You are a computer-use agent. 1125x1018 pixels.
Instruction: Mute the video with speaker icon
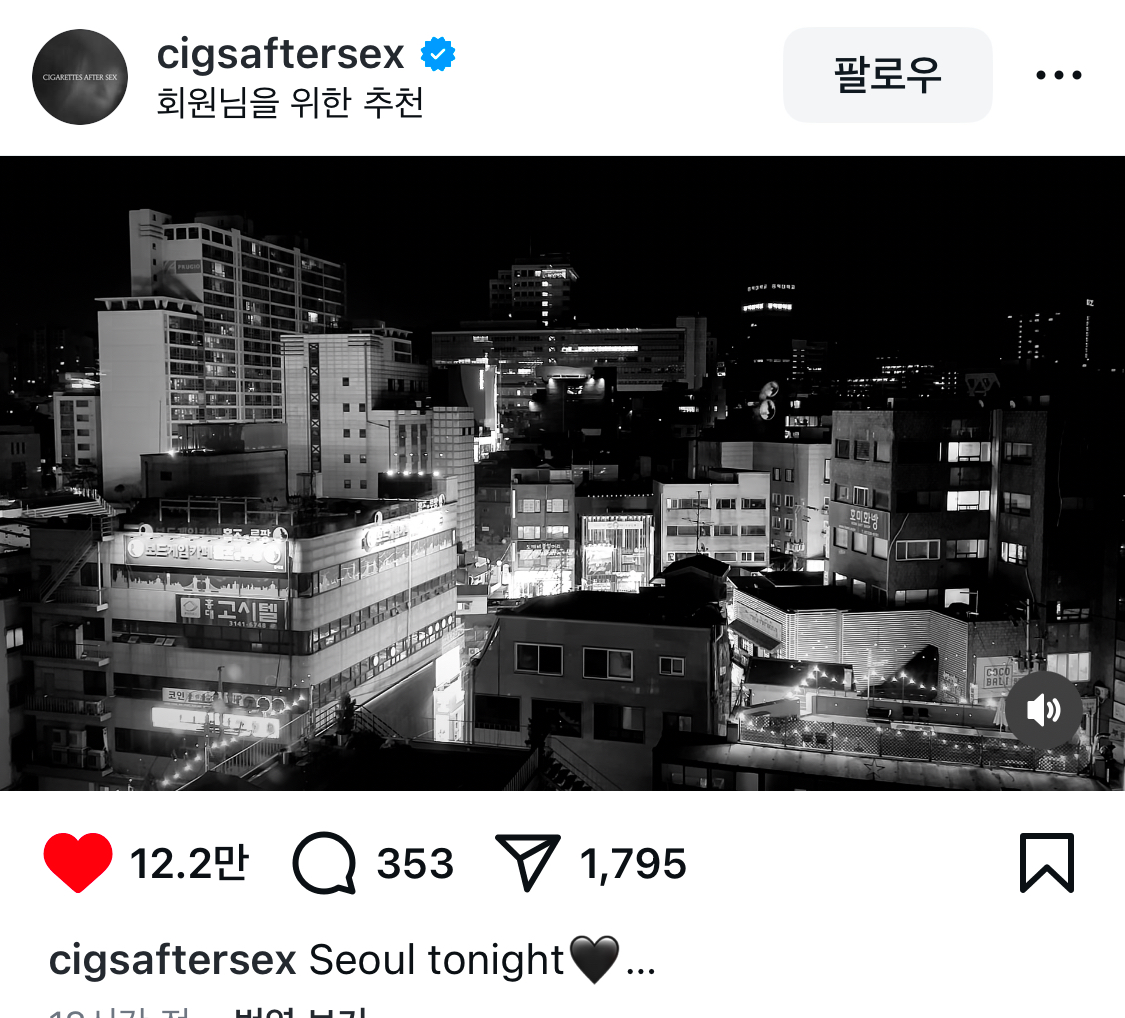click(x=1043, y=710)
